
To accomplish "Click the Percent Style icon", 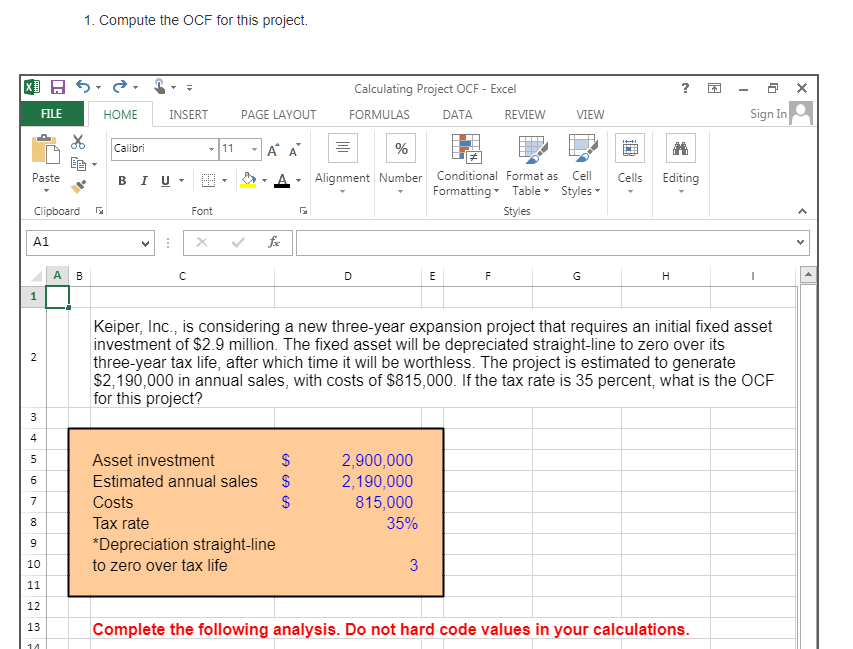I will (400, 148).
